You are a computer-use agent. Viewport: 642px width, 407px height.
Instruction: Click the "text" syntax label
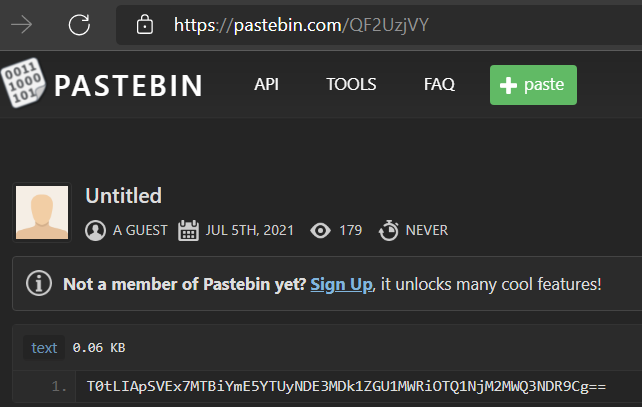[x=45, y=348]
